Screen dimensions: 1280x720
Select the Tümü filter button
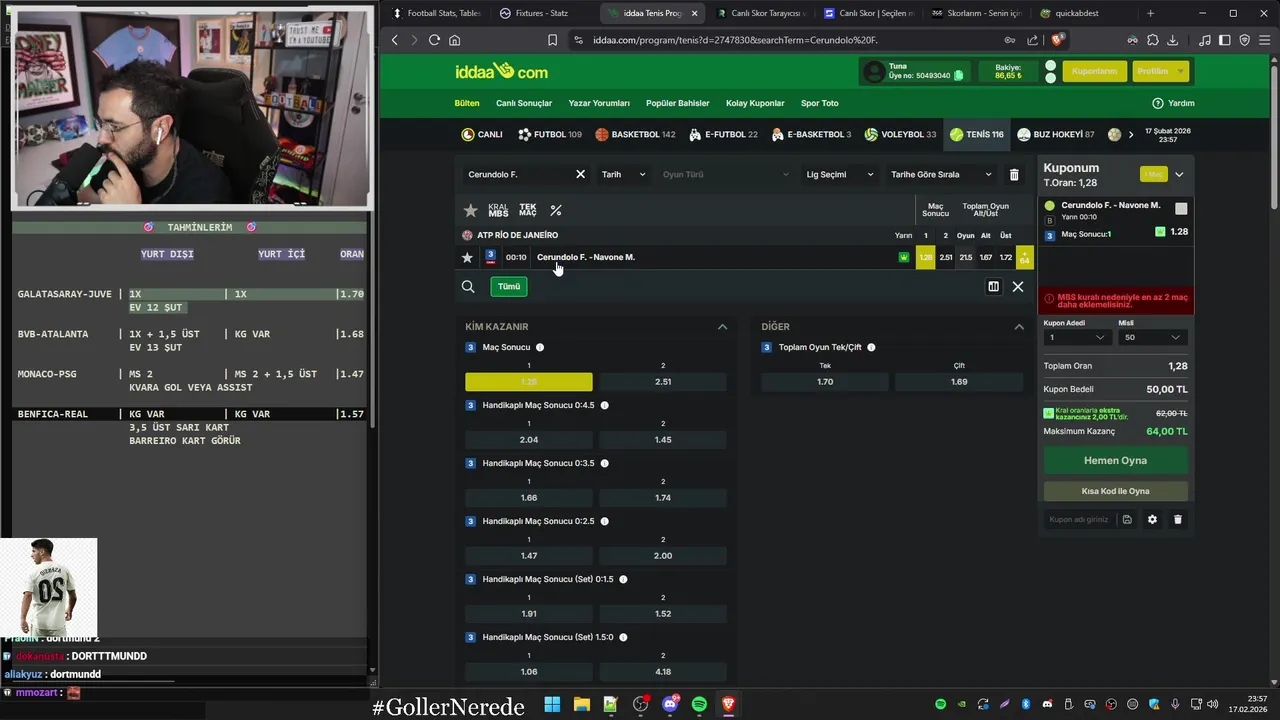[509, 286]
